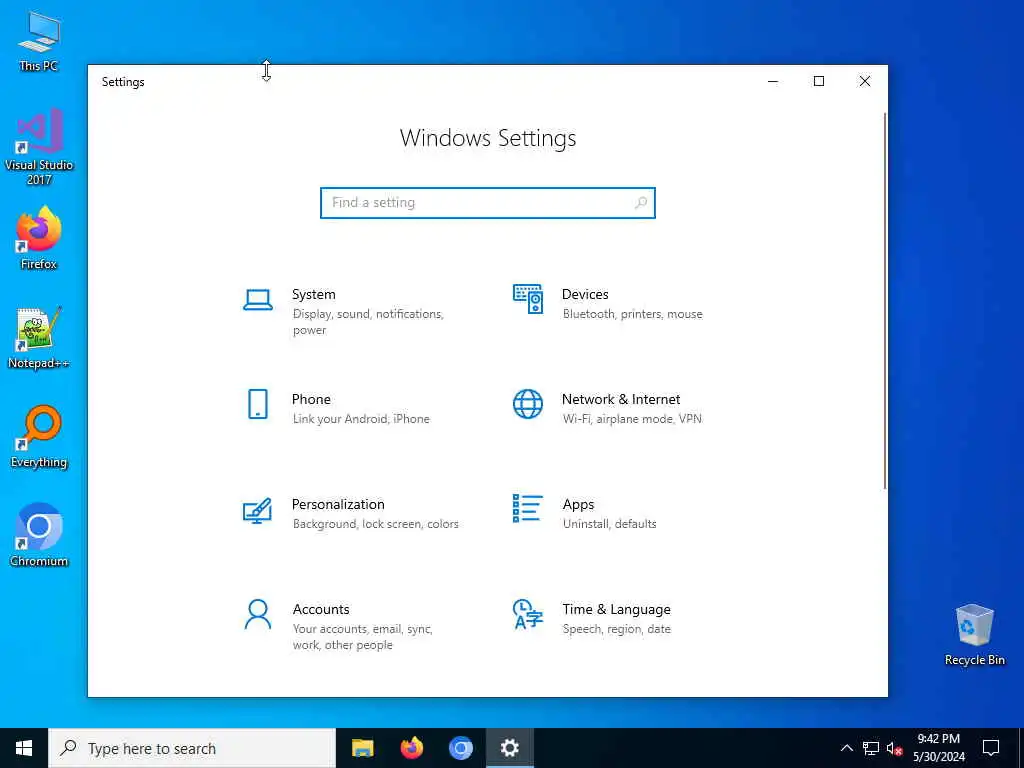The width and height of the screenshot is (1024, 768).
Task: Click the Settings window vertical scrollbar
Action: tap(885, 300)
